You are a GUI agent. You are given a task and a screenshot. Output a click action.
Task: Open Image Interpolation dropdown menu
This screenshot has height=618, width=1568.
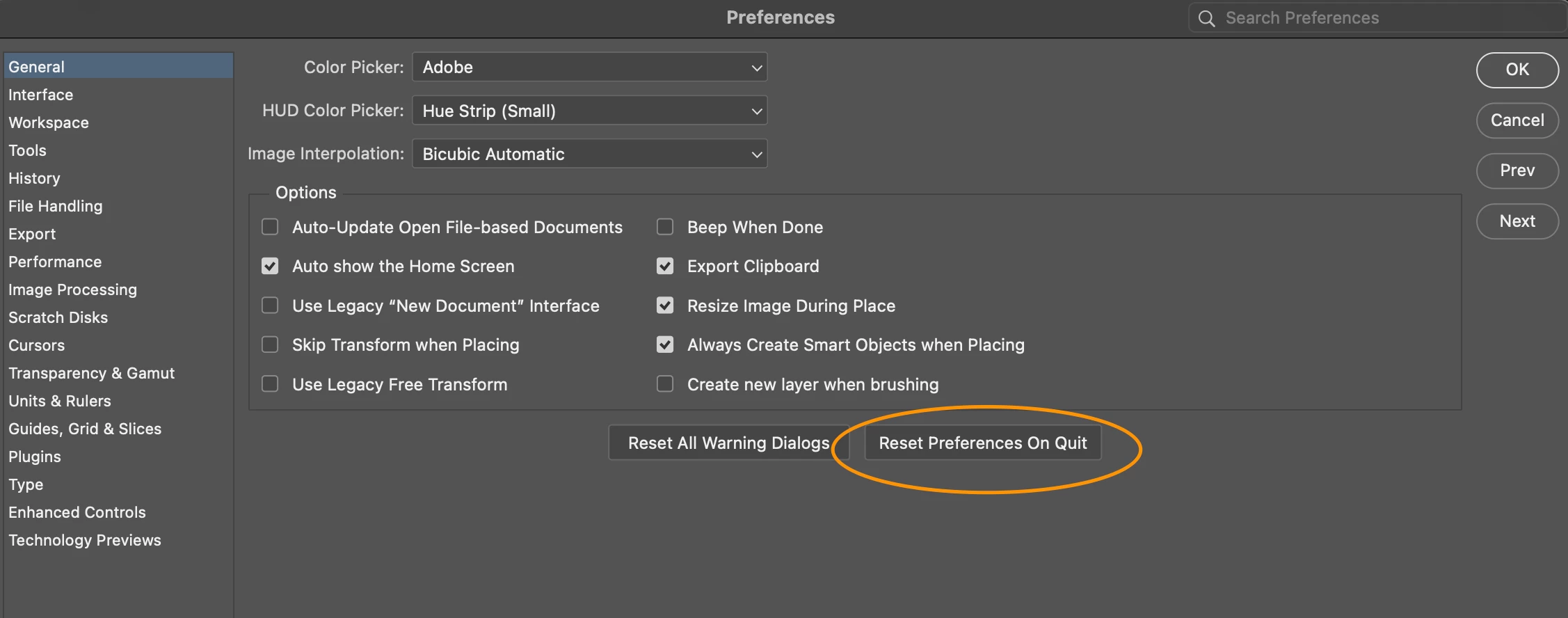590,154
